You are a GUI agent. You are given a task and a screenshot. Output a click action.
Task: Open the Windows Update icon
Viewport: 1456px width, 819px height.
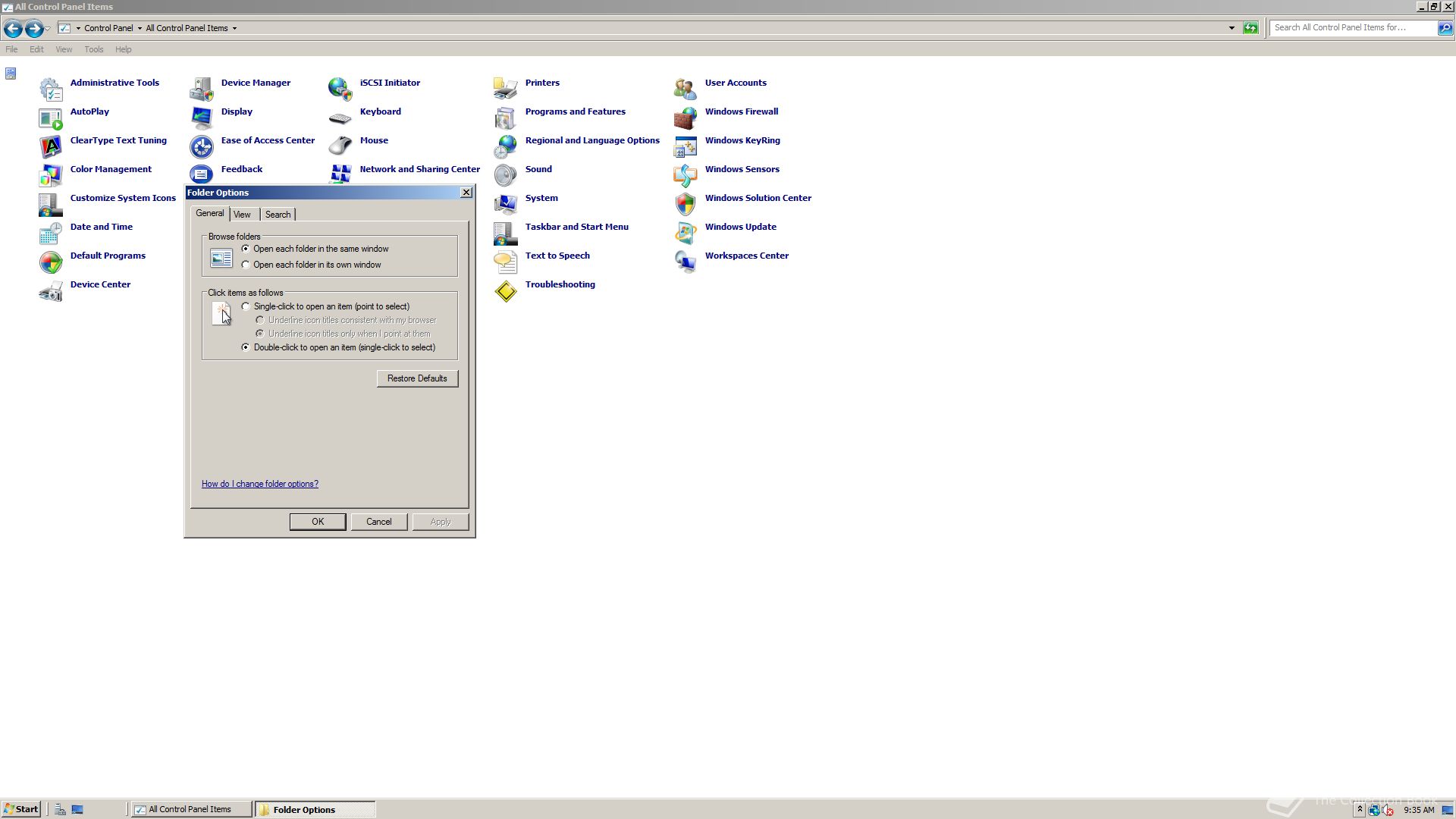tap(686, 234)
